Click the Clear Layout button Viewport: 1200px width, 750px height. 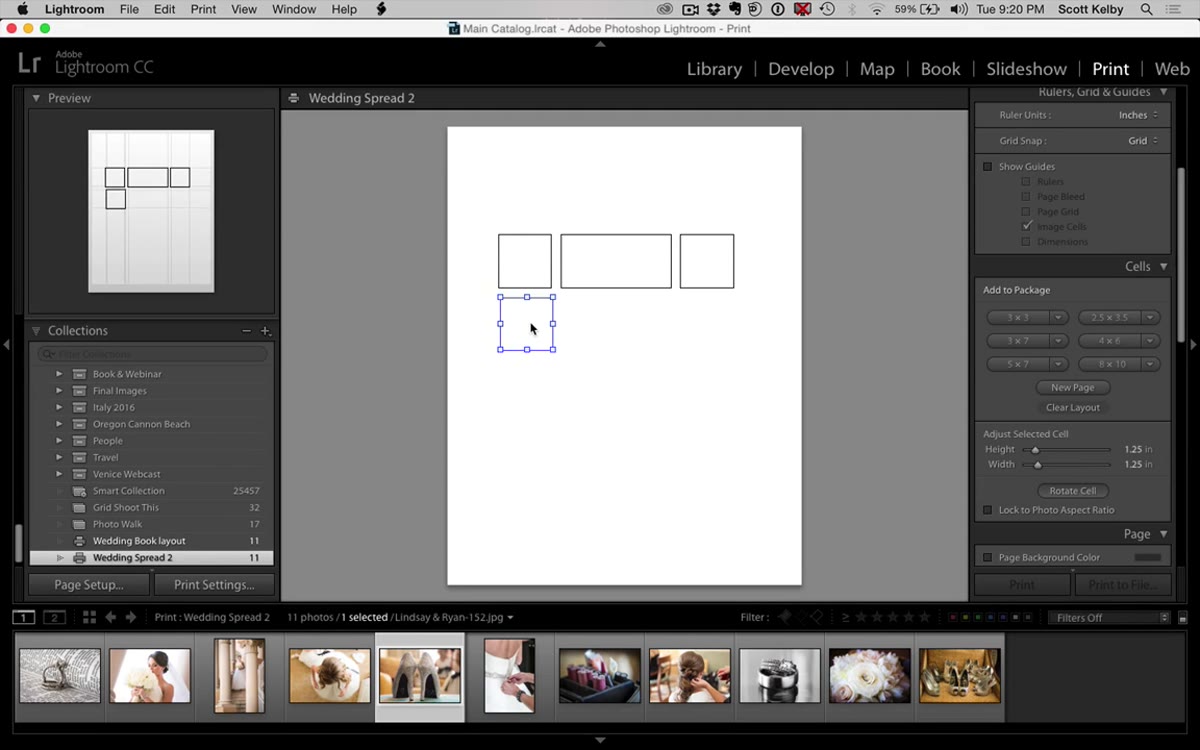(1072, 407)
